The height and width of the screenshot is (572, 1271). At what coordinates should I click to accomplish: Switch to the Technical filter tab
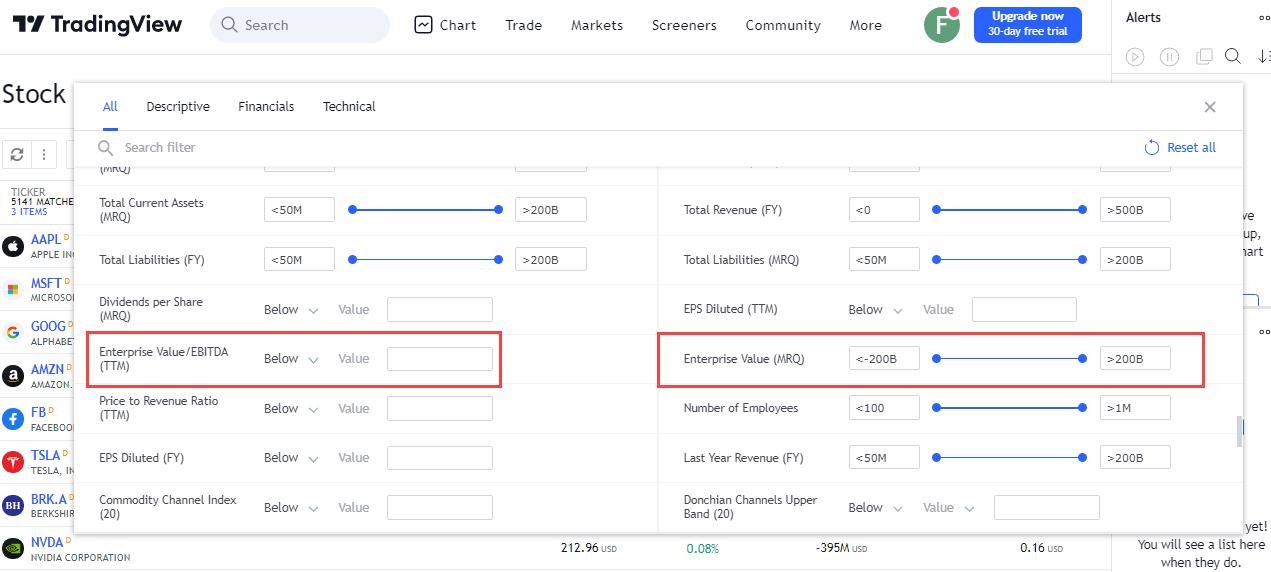coord(349,107)
